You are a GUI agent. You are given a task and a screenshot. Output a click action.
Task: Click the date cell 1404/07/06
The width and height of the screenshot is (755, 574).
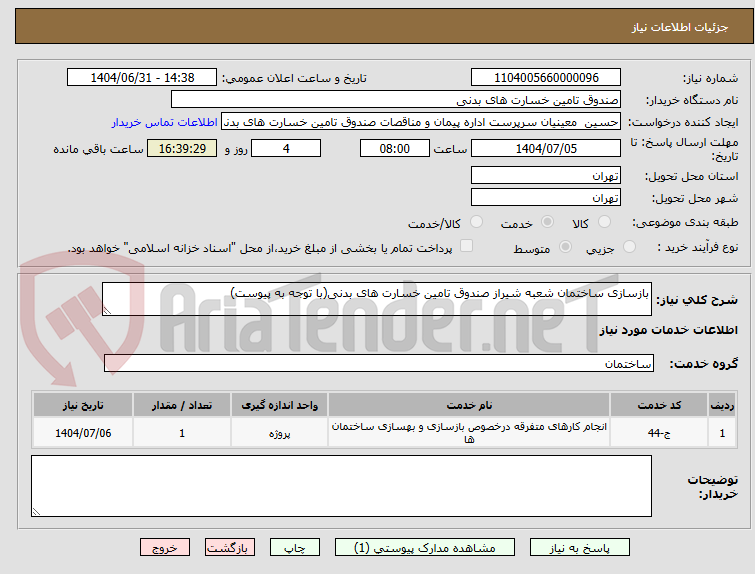click(x=83, y=432)
